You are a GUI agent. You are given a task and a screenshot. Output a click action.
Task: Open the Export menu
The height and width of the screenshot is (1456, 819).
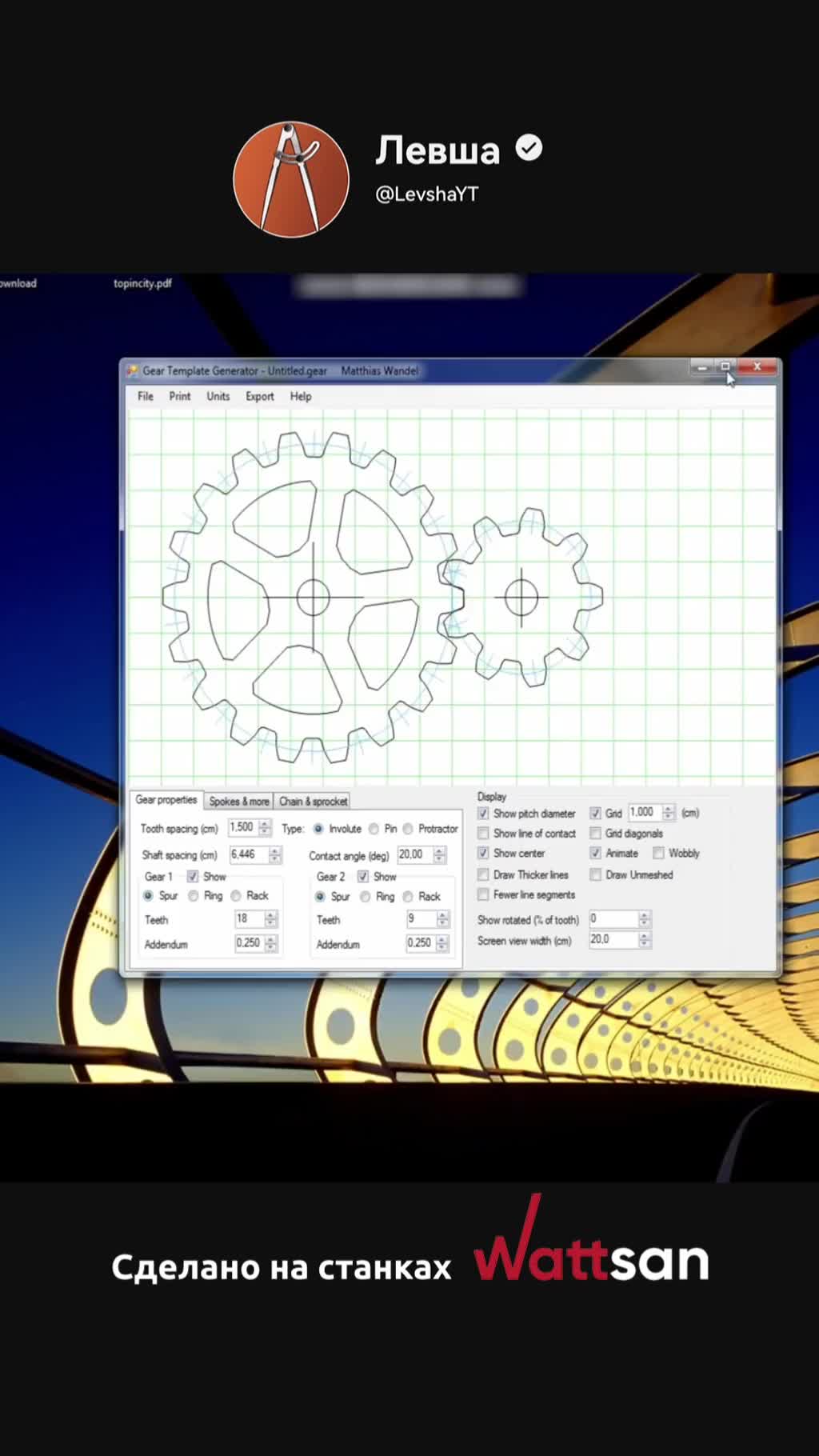pos(260,396)
